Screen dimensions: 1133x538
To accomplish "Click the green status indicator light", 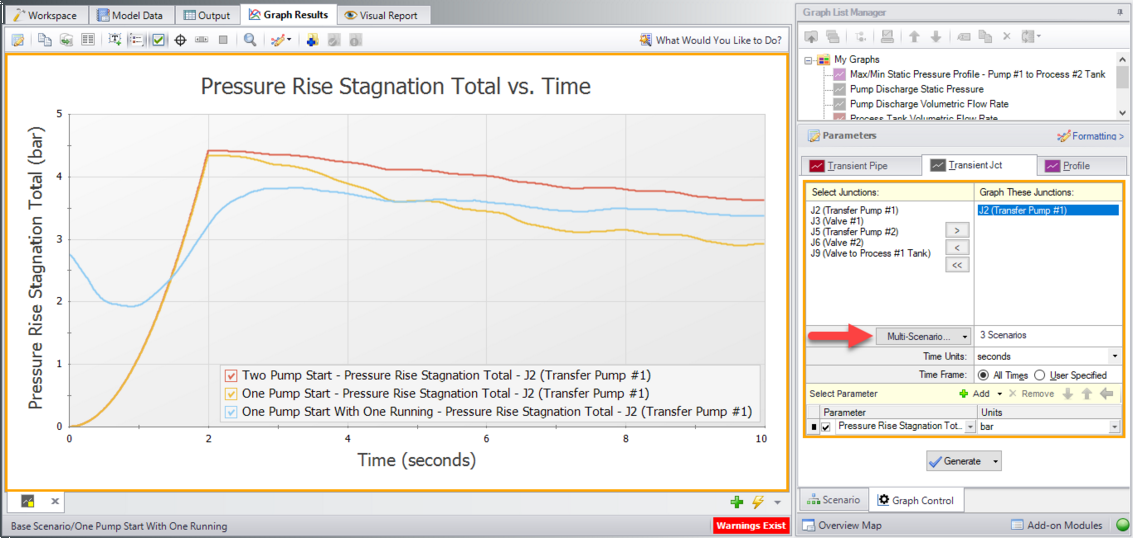I will coord(1121,525).
